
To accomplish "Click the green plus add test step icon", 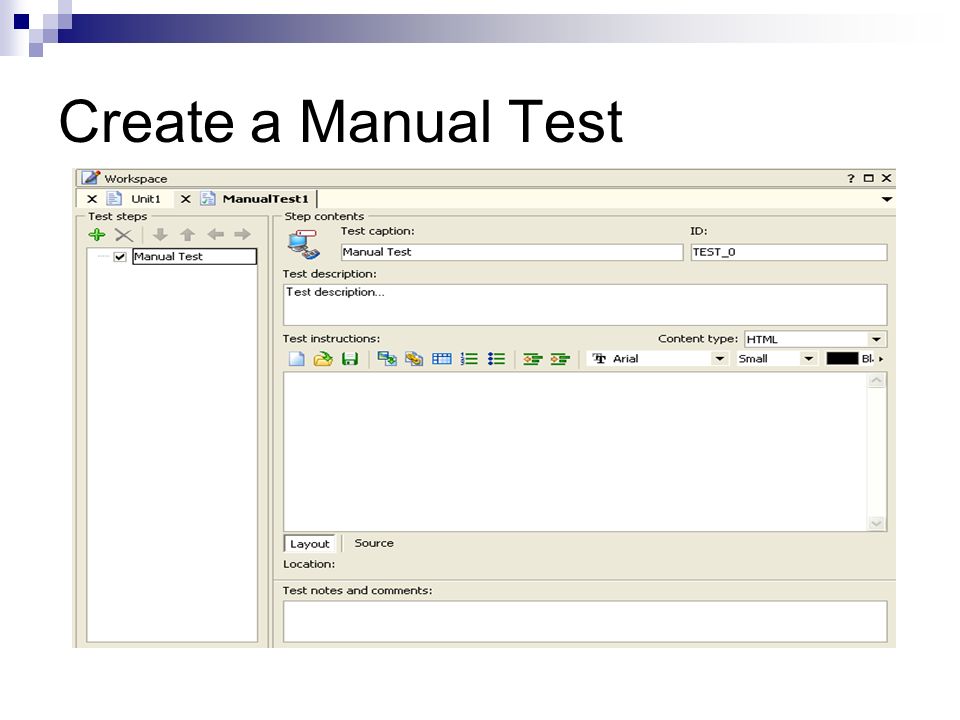I will pyautogui.click(x=97, y=234).
